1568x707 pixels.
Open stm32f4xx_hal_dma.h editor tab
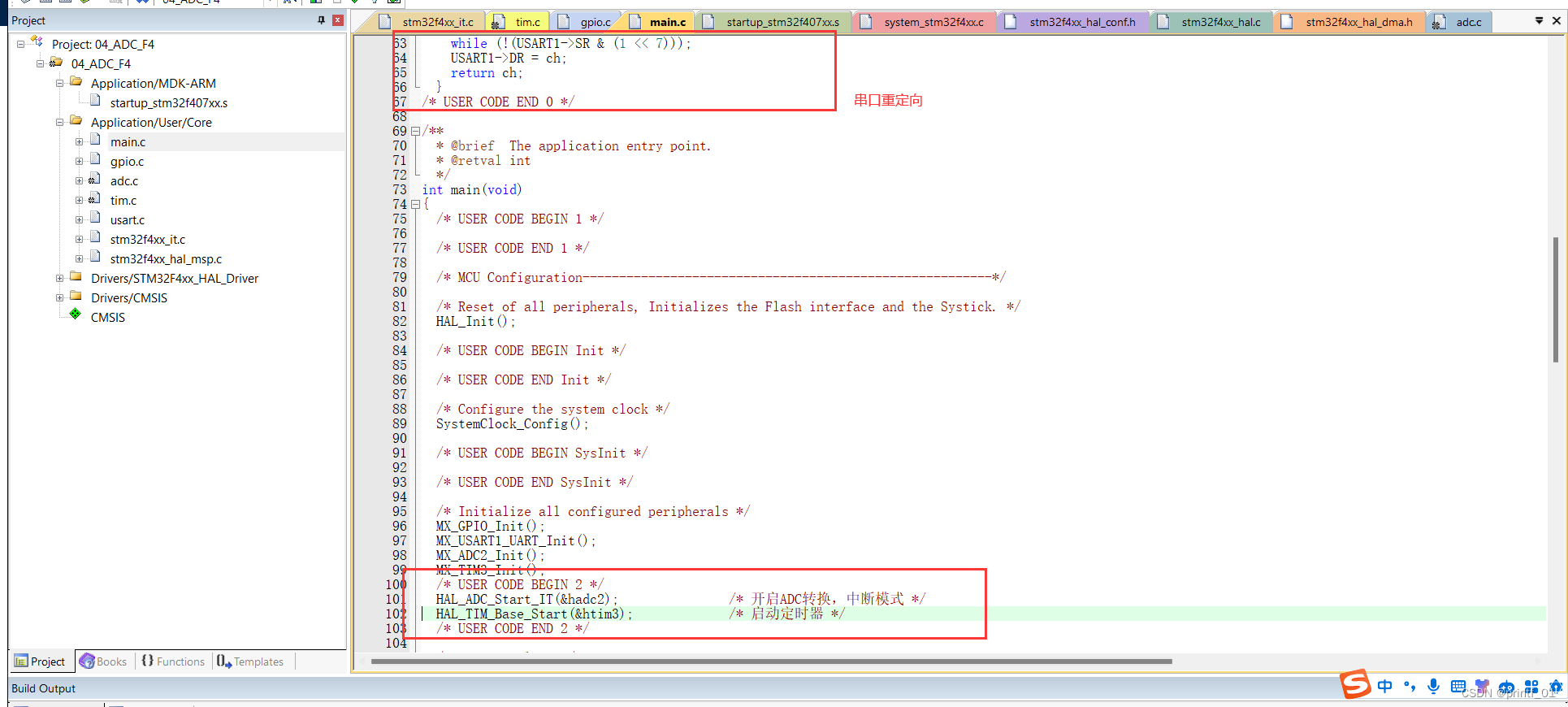[x=1349, y=22]
